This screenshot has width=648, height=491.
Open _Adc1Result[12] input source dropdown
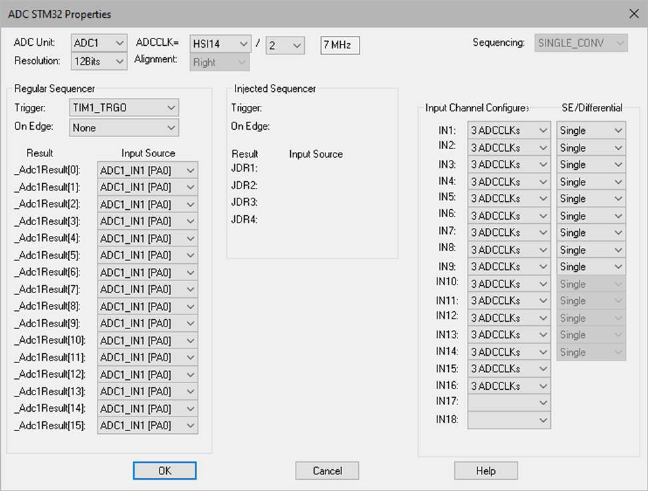click(148, 374)
